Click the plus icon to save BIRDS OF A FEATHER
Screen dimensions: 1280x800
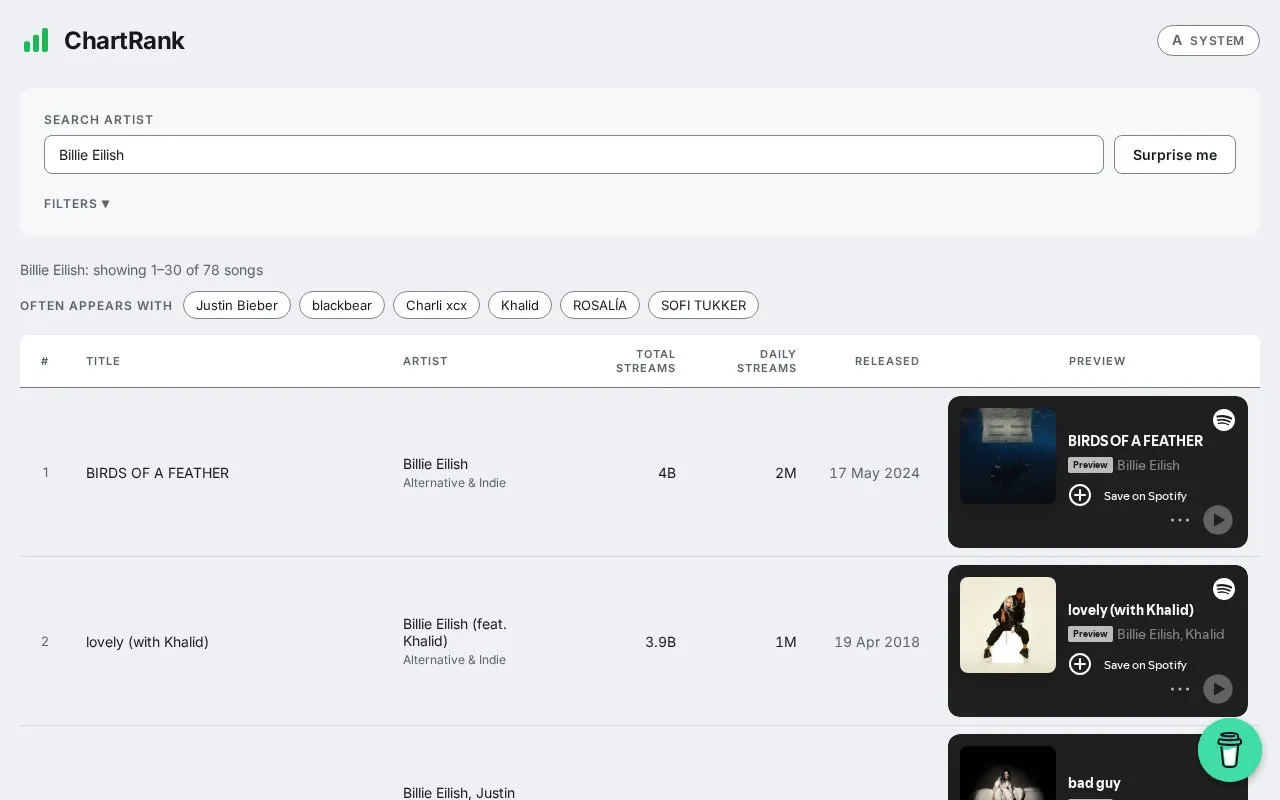coord(1080,495)
